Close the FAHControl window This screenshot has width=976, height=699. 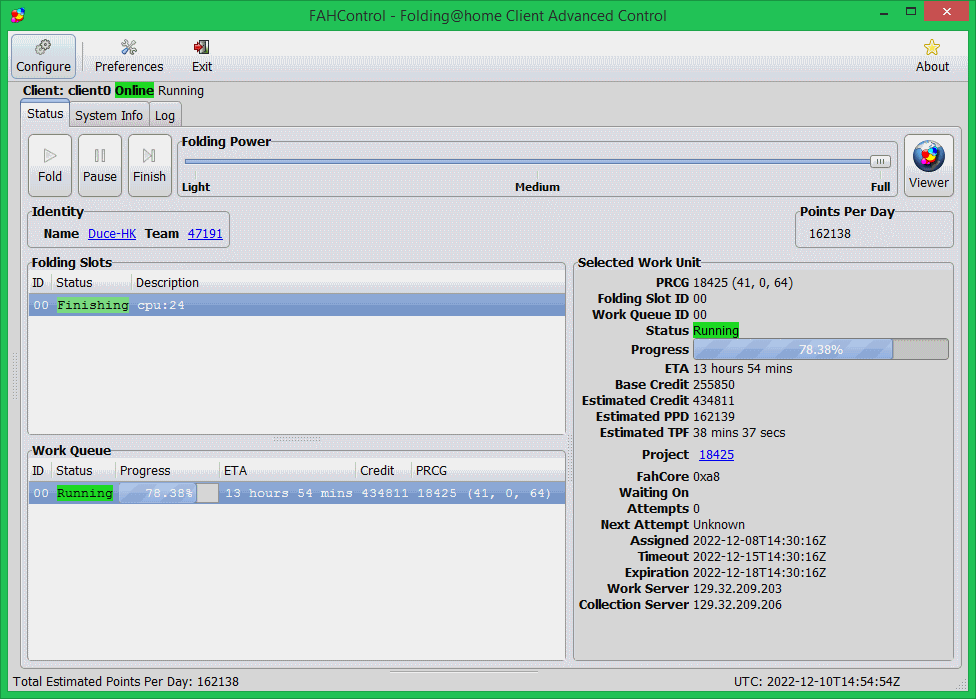947,12
